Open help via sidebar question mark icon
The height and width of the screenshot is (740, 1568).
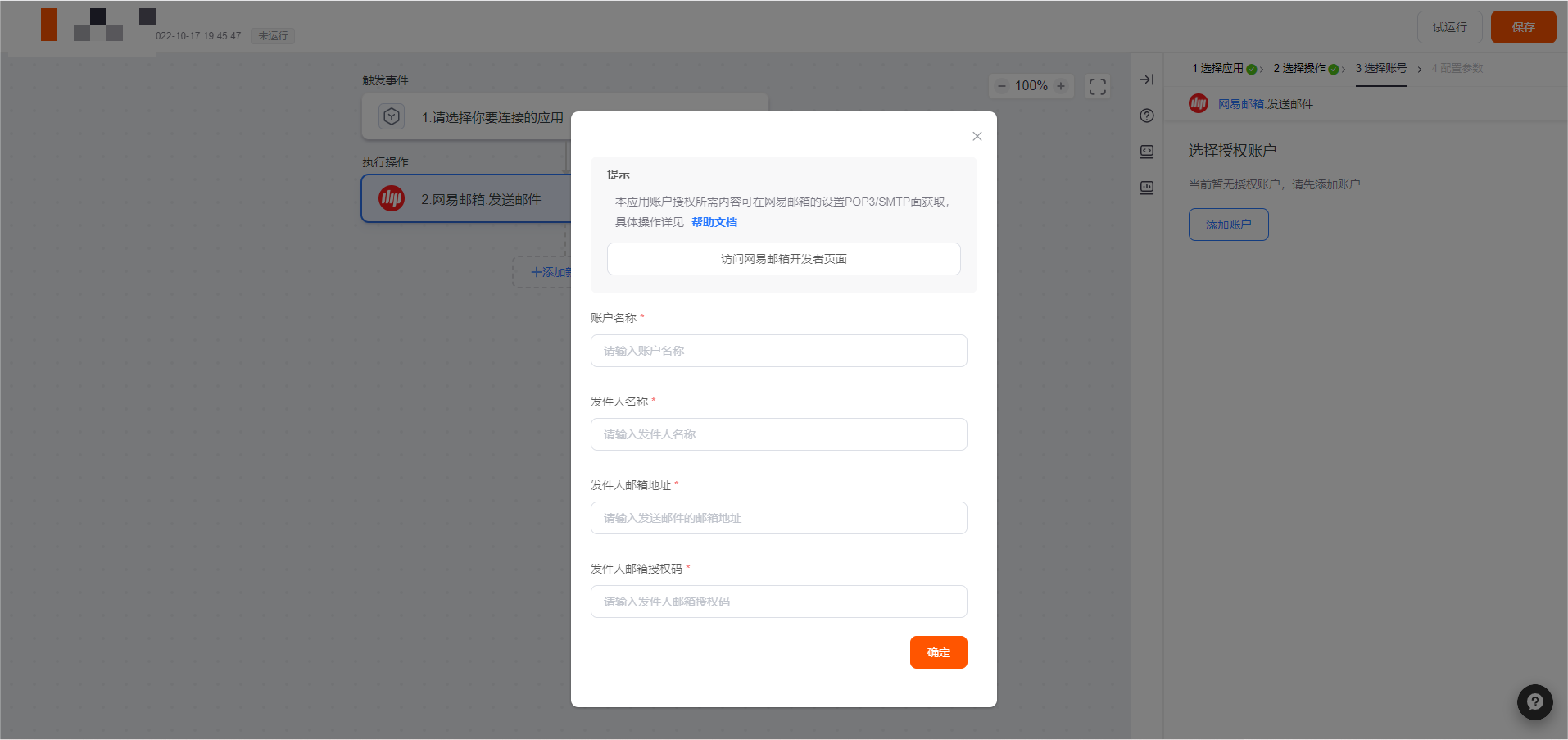coord(1146,116)
